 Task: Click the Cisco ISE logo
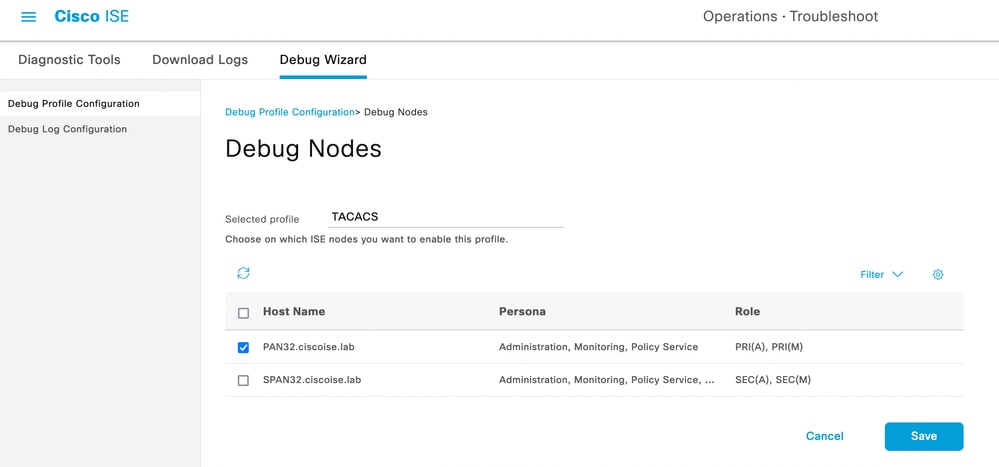92,17
